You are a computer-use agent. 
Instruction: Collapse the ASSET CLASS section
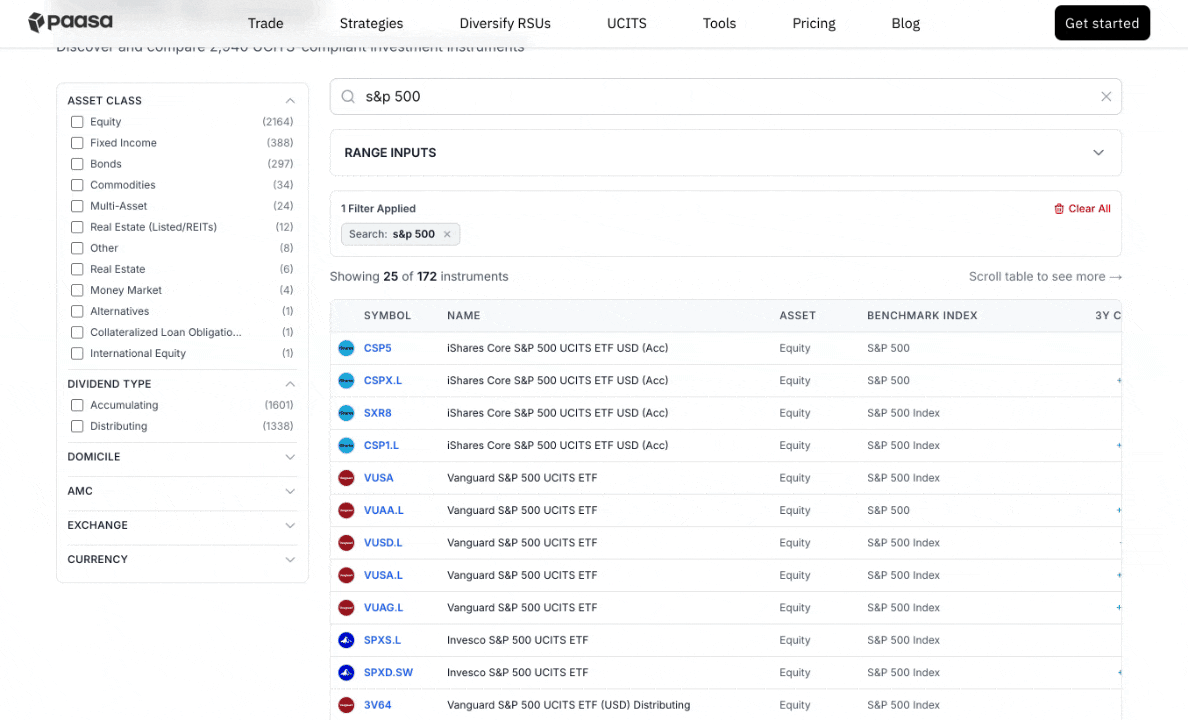pos(290,100)
